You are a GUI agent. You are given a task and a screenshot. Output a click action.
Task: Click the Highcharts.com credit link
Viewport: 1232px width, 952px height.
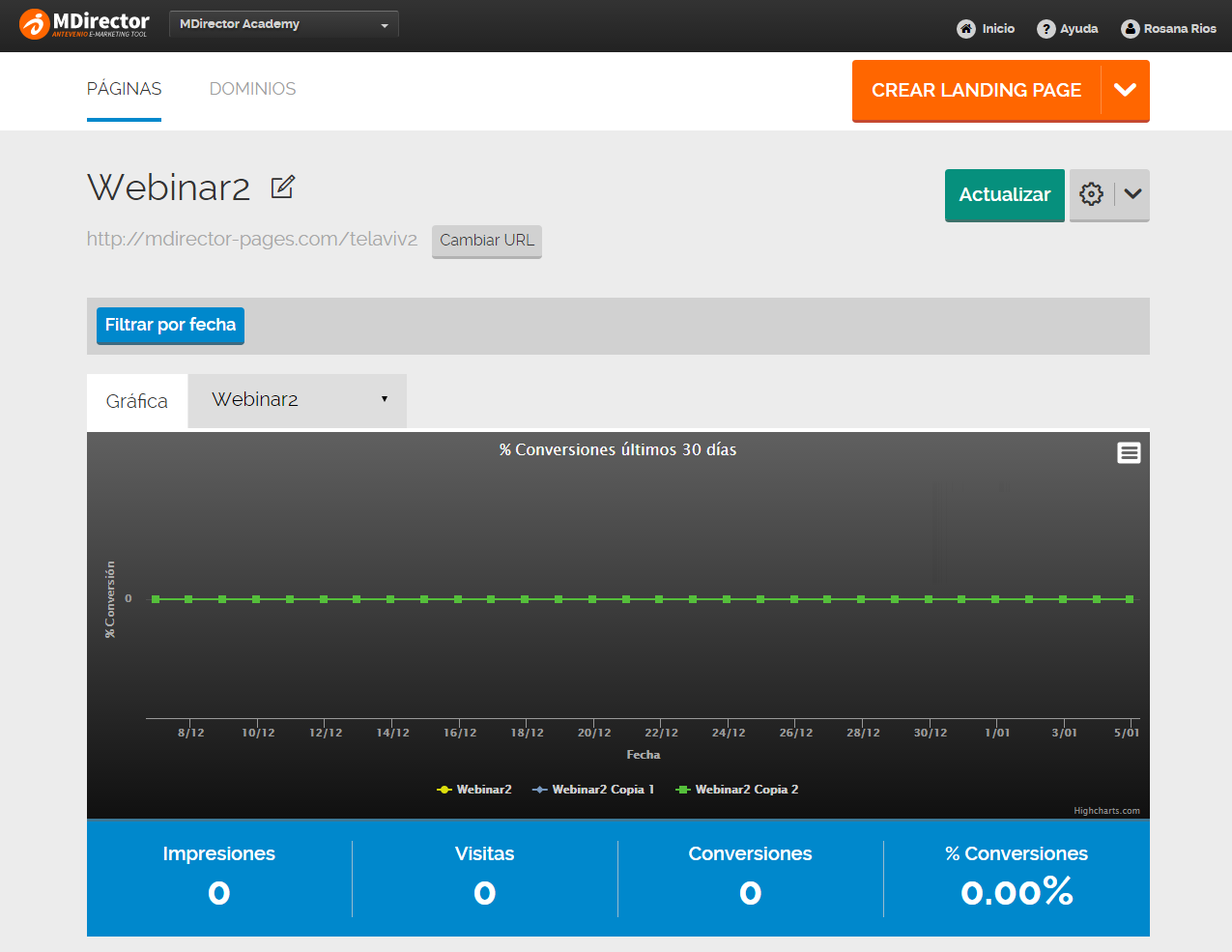click(1106, 811)
